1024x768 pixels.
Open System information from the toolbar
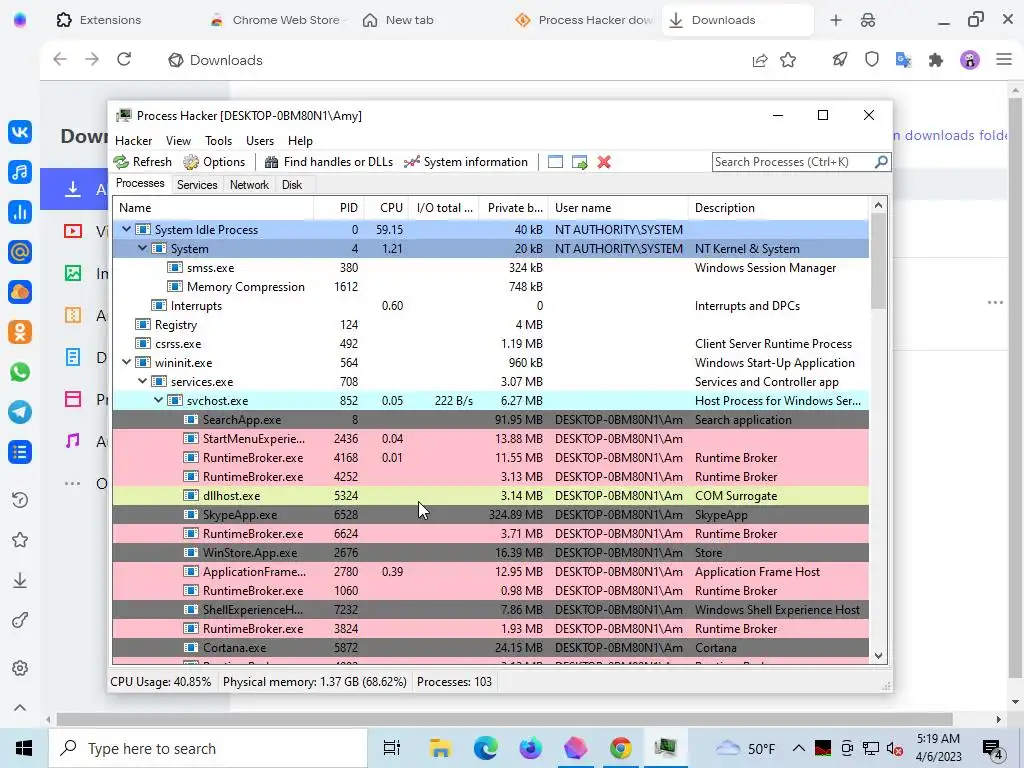point(466,162)
